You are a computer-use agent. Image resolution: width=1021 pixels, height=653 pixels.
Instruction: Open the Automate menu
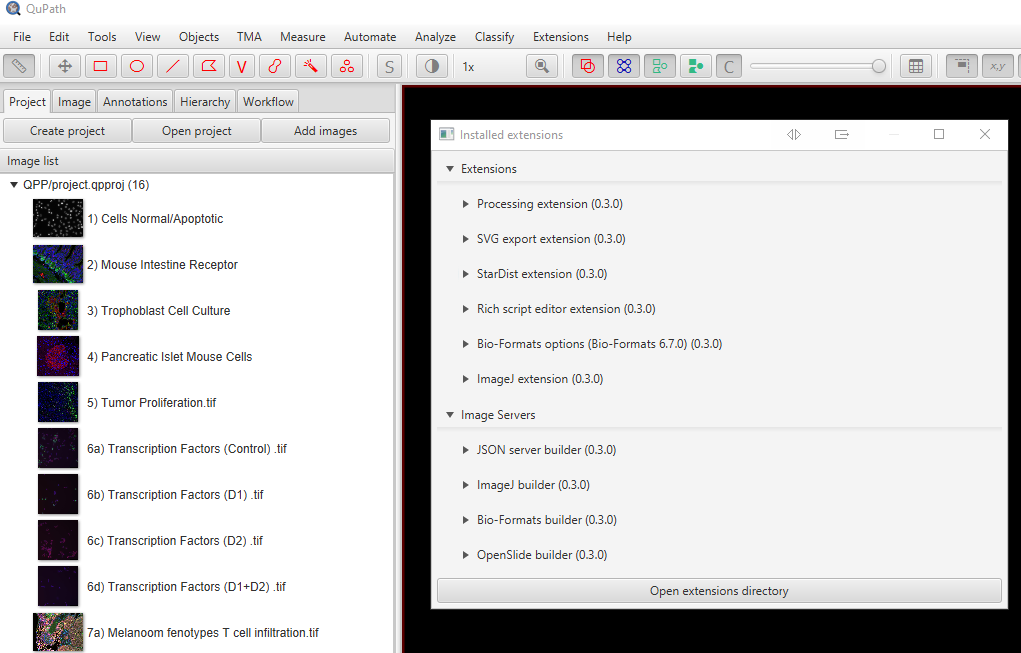tap(370, 36)
